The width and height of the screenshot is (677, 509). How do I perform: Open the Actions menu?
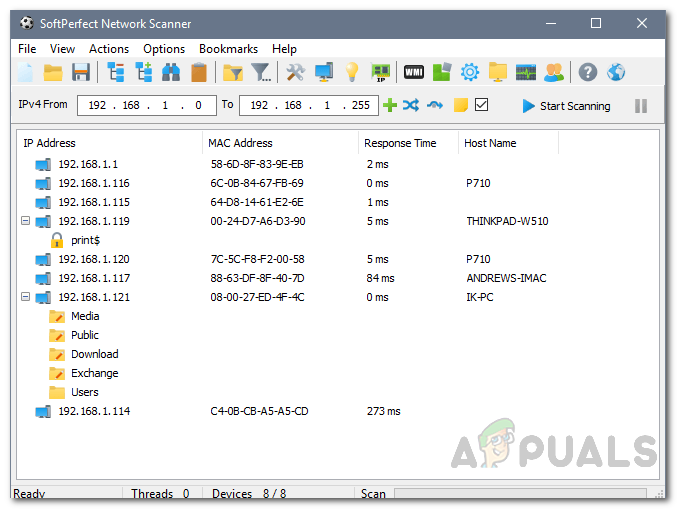pyautogui.click(x=109, y=49)
